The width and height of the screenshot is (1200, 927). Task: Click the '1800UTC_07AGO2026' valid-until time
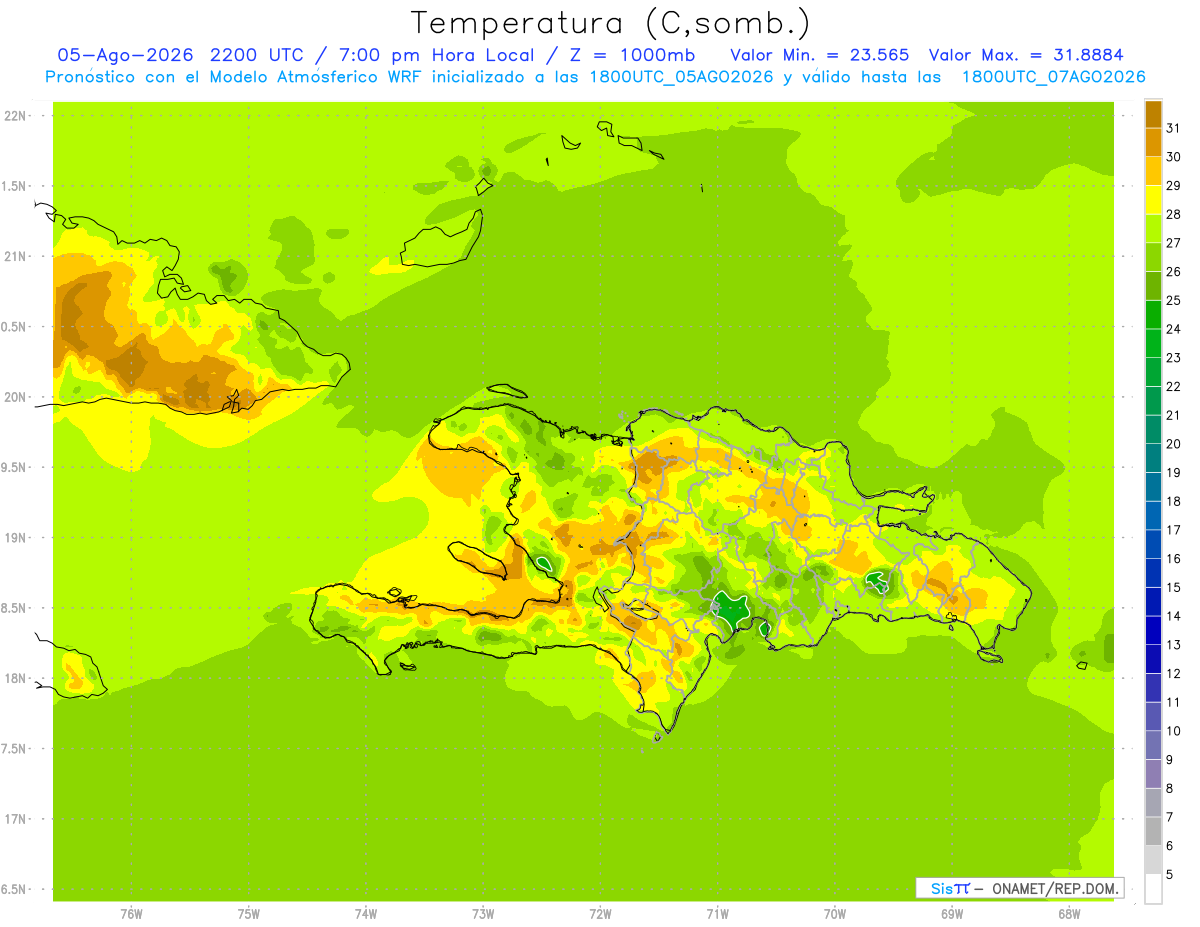[x=1053, y=77]
